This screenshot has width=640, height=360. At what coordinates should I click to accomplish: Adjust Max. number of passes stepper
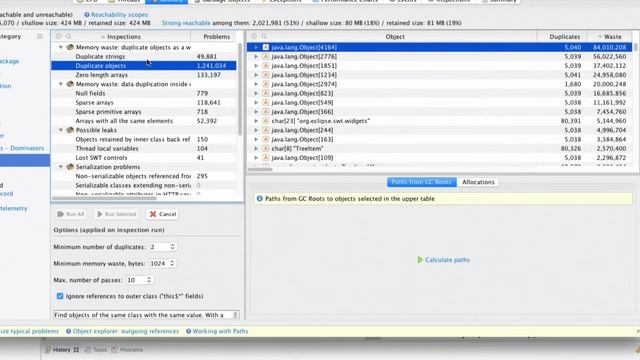point(149,280)
